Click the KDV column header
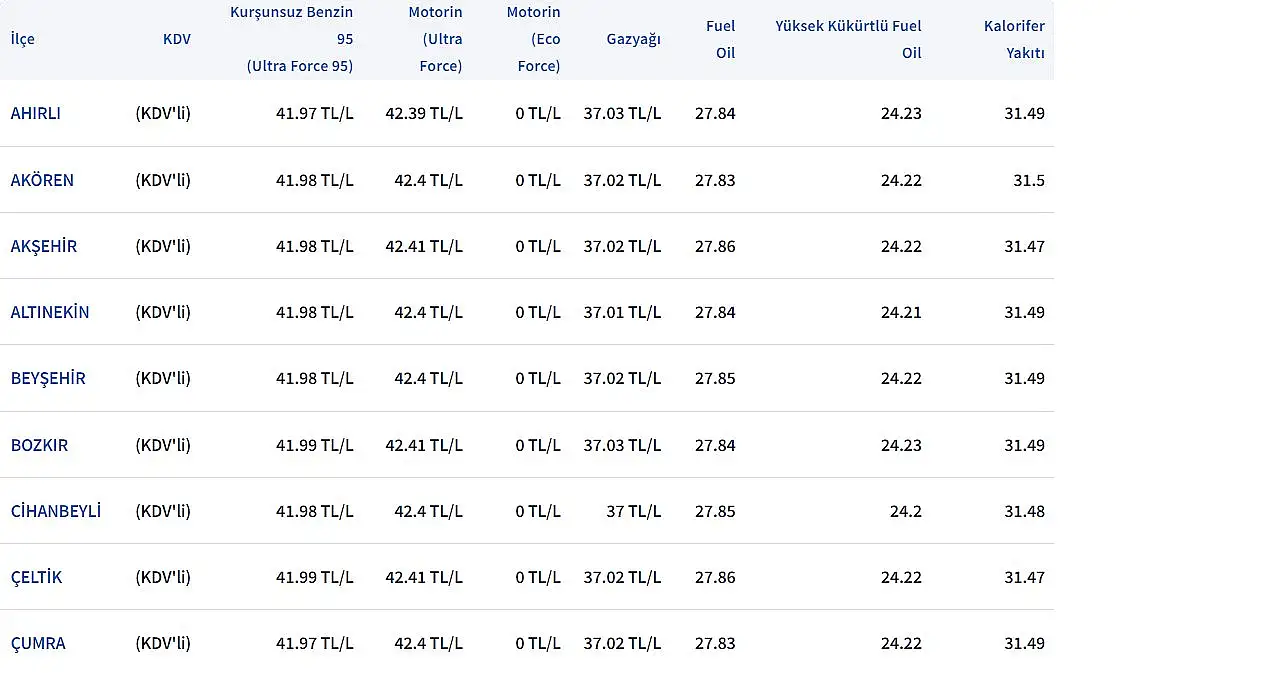Viewport: 1280px width, 673px height. (x=176, y=39)
